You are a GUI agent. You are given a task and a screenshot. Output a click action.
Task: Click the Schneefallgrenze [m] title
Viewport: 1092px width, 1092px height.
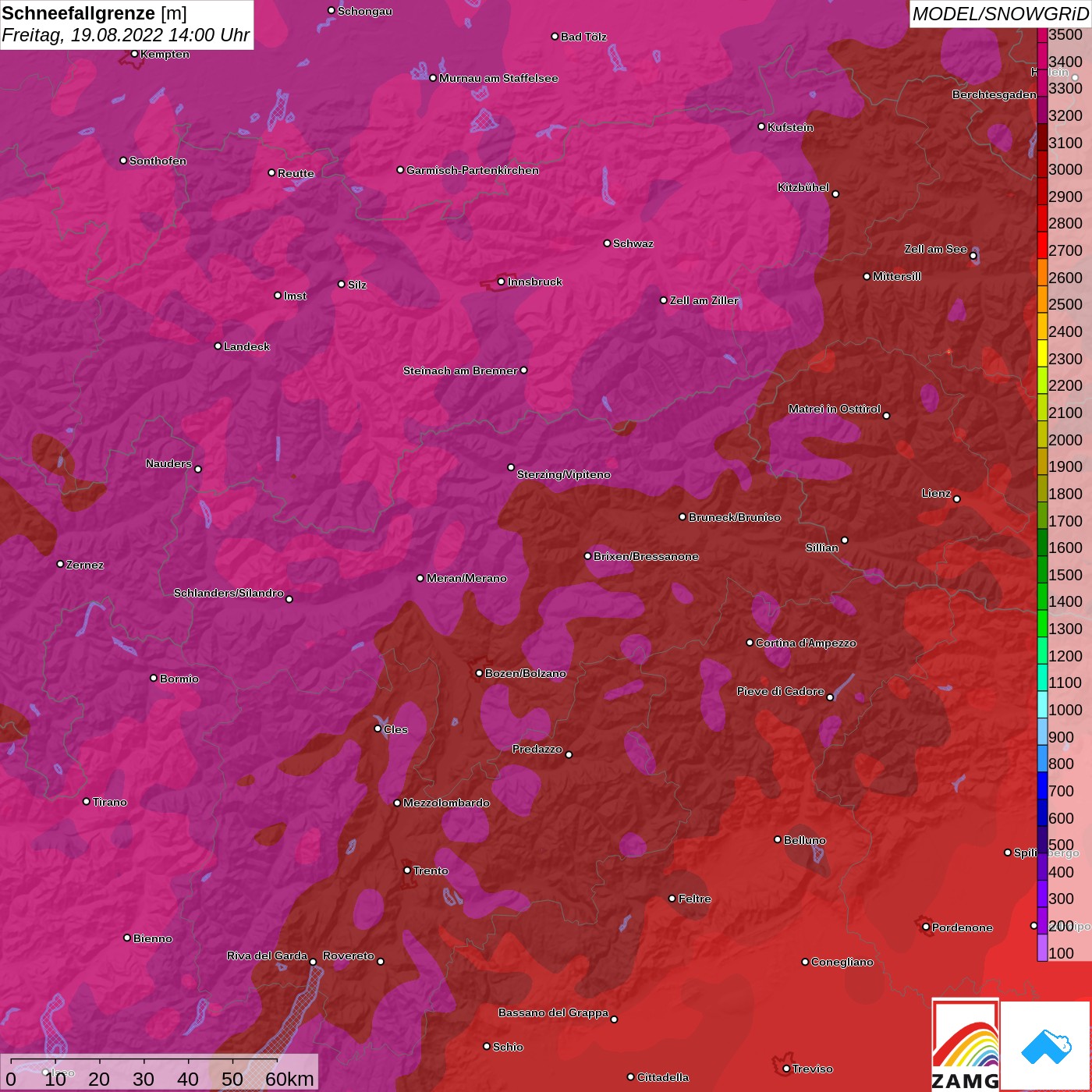94,14
